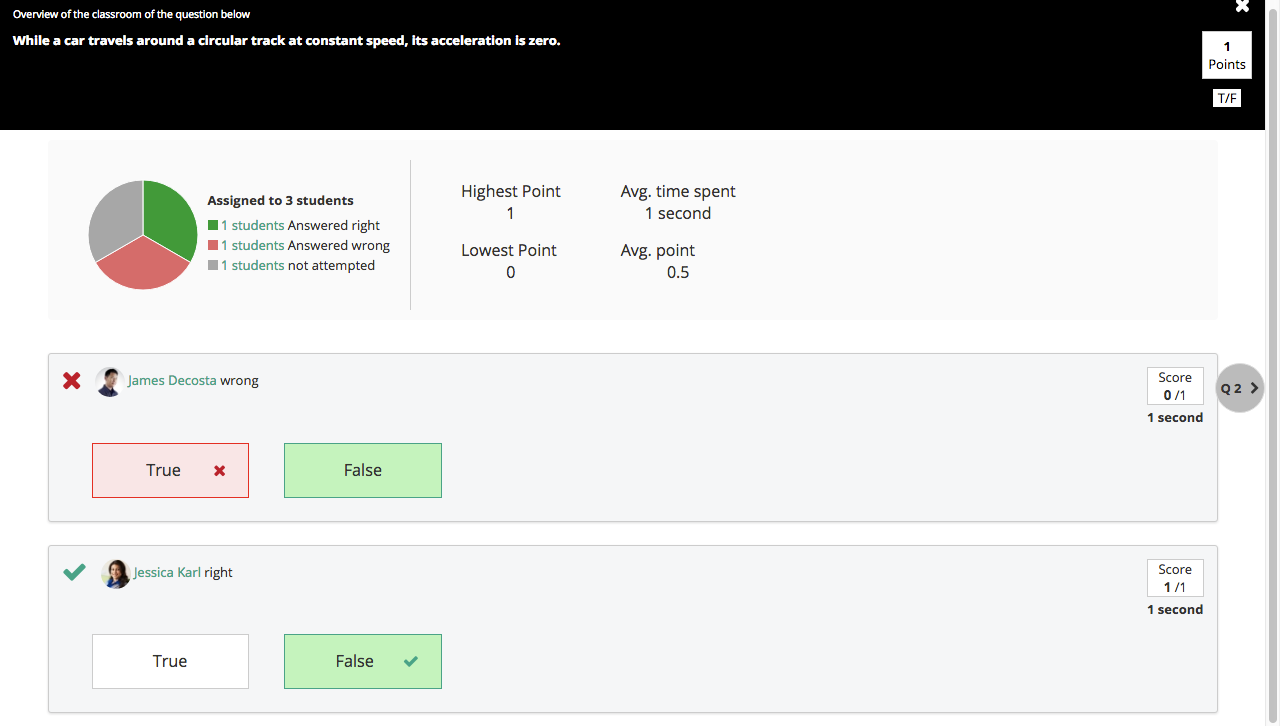Open Jessica Karl's profile avatar
1280x726 pixels.
(x=116, y=573)
